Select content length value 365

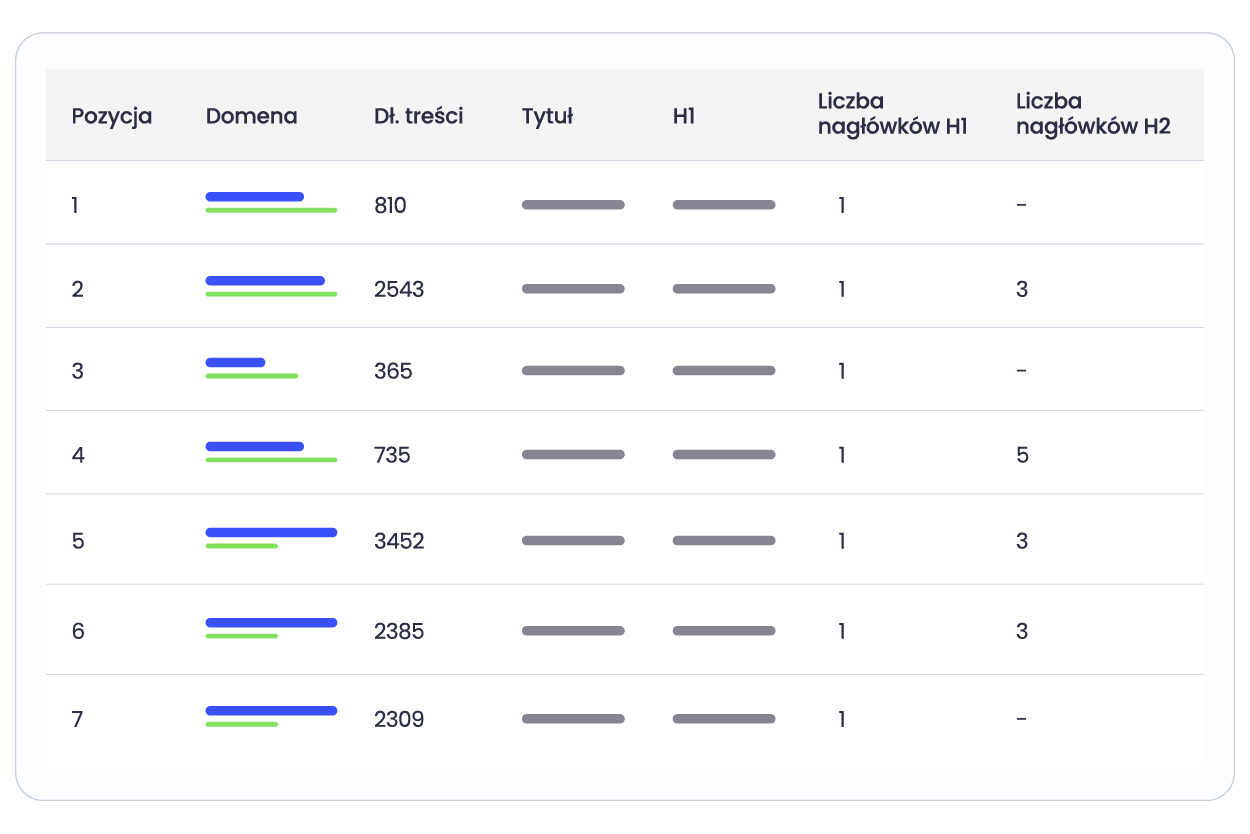click(393, 371)
